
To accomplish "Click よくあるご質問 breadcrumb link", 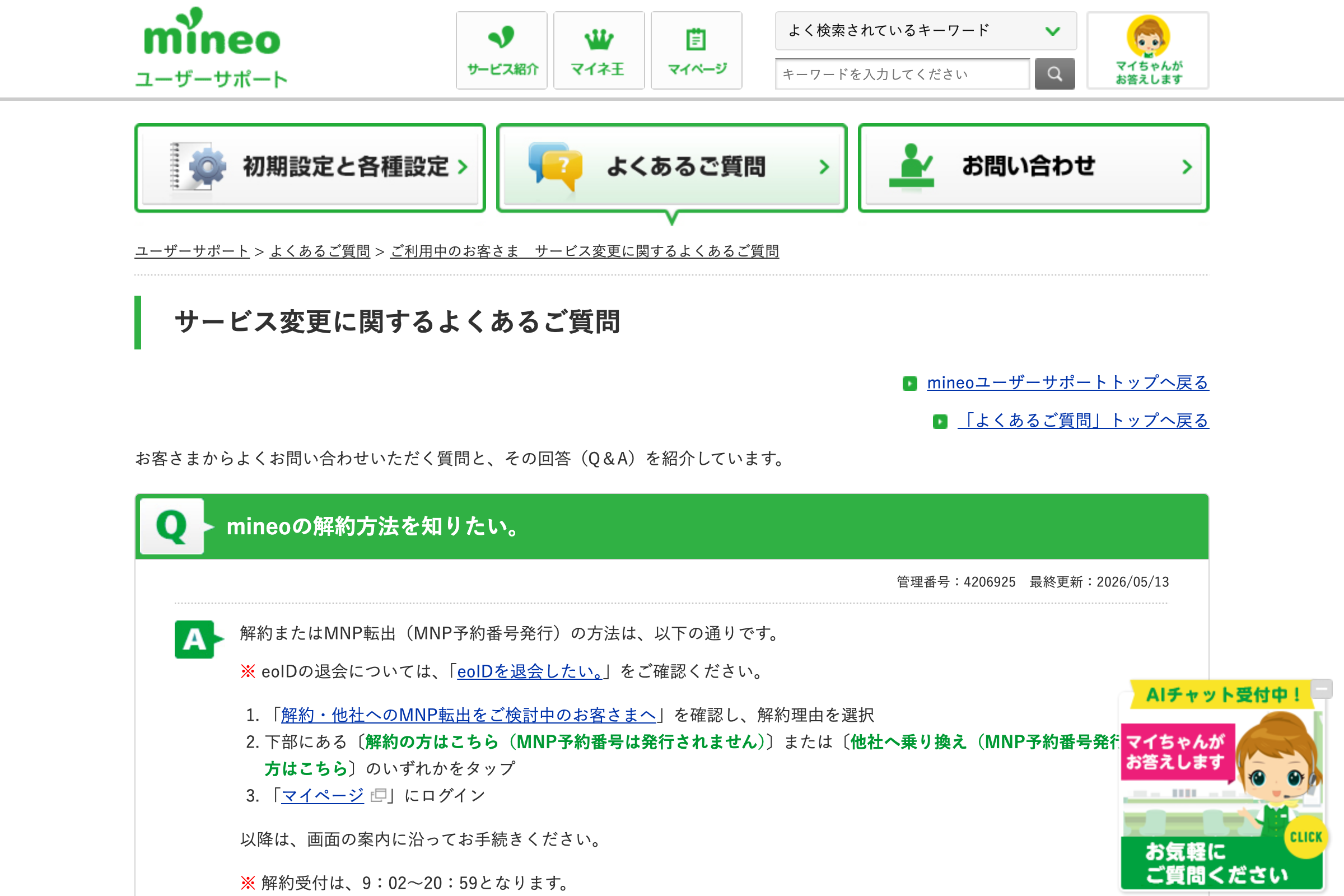I will 320,251.
